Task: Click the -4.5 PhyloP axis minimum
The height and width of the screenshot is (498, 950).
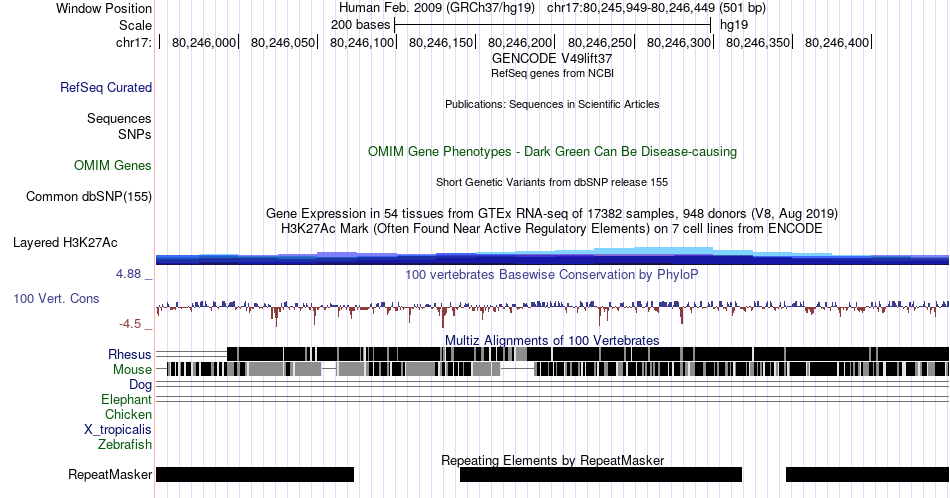Action: pos(130,324)
